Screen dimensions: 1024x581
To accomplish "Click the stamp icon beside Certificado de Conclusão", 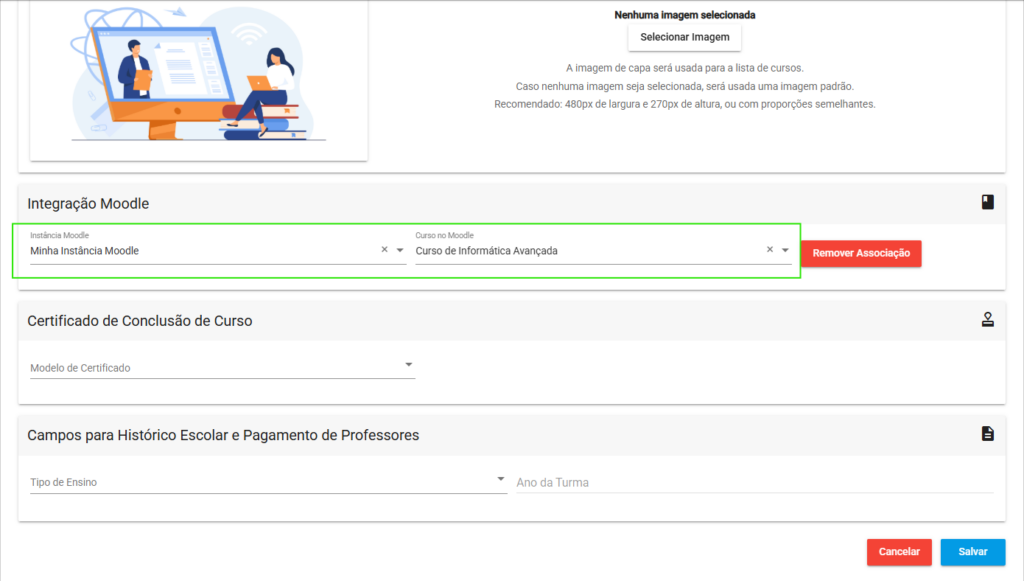I will pyautogui.click(x=987, y=320).
